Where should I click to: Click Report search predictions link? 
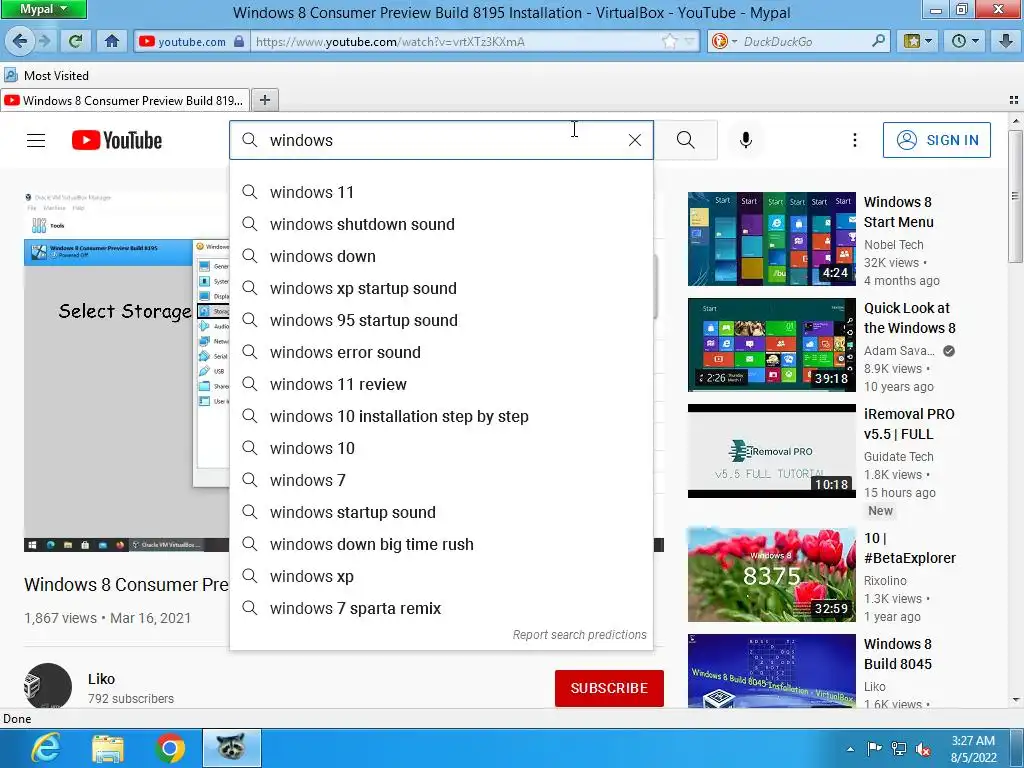[579, 635]
